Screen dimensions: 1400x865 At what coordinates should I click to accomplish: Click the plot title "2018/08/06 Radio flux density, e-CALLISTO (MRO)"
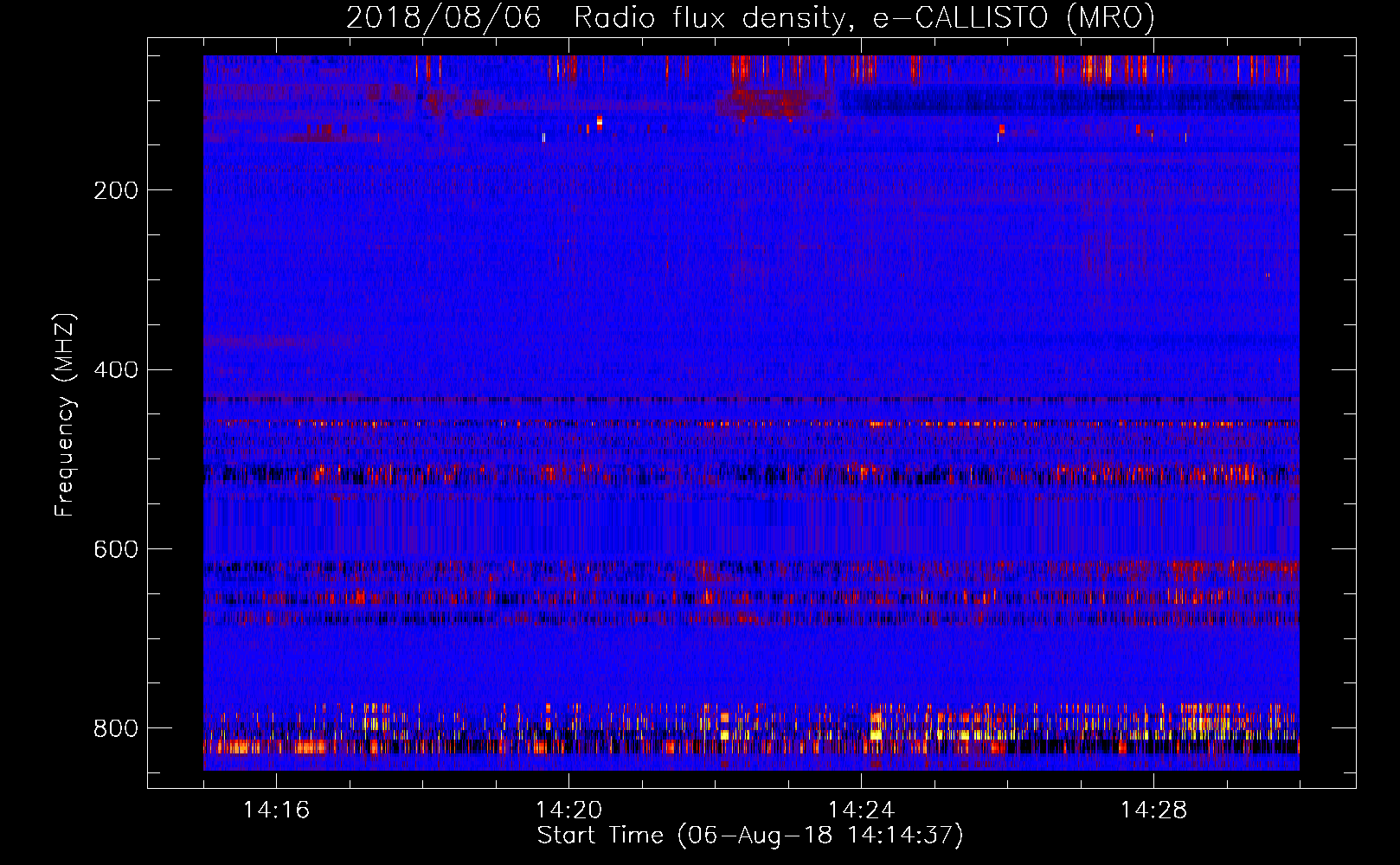tap(750, 17)
